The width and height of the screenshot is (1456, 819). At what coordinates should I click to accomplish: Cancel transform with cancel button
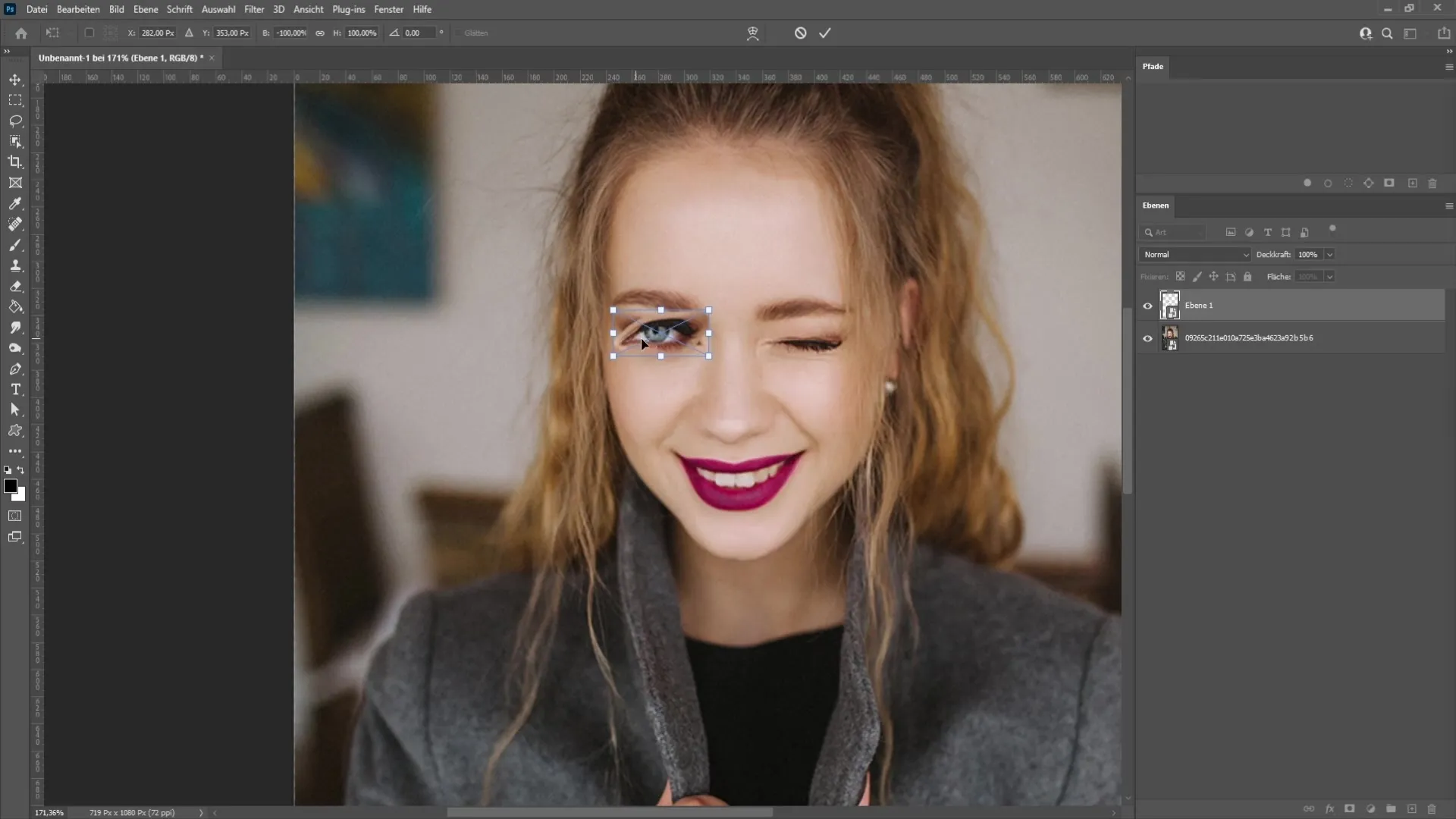(x=800, y=33)
